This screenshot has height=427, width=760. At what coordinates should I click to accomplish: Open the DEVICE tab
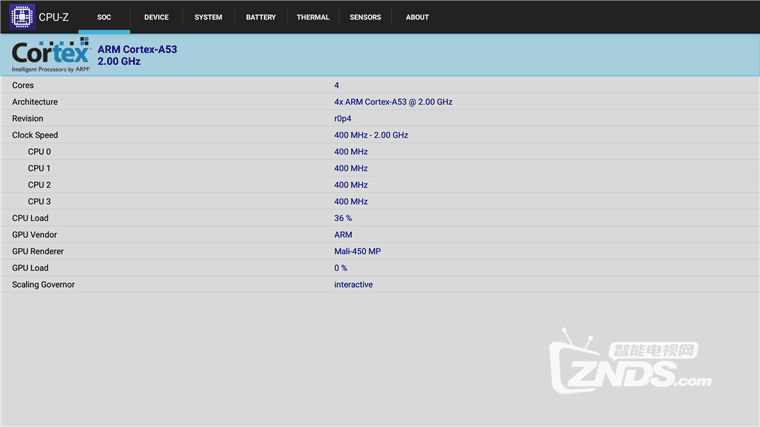coord(156,17)
